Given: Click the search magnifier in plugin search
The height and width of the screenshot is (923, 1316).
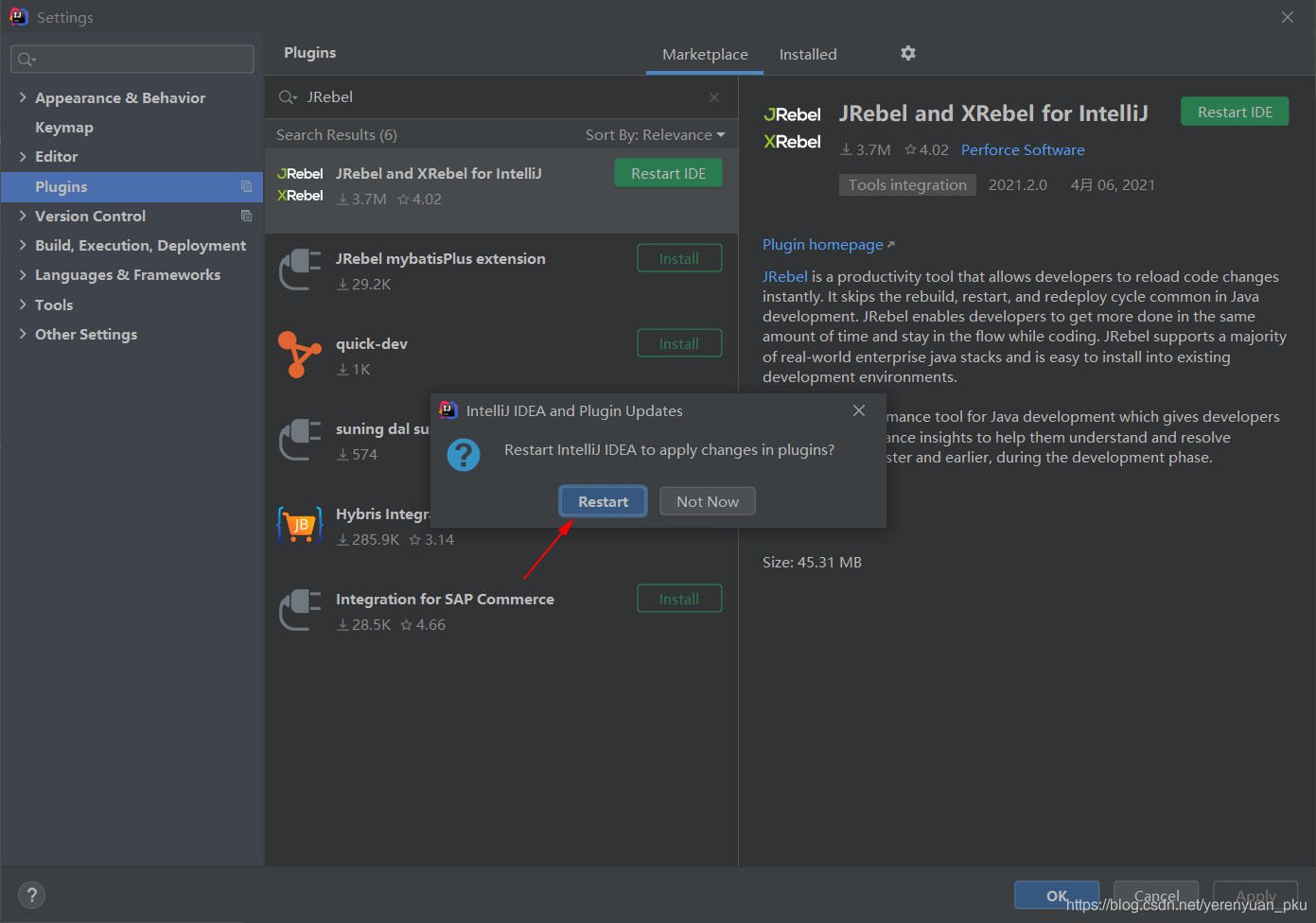Looking at the screenshot, I should pyautogui.click(x=288, y=97).
